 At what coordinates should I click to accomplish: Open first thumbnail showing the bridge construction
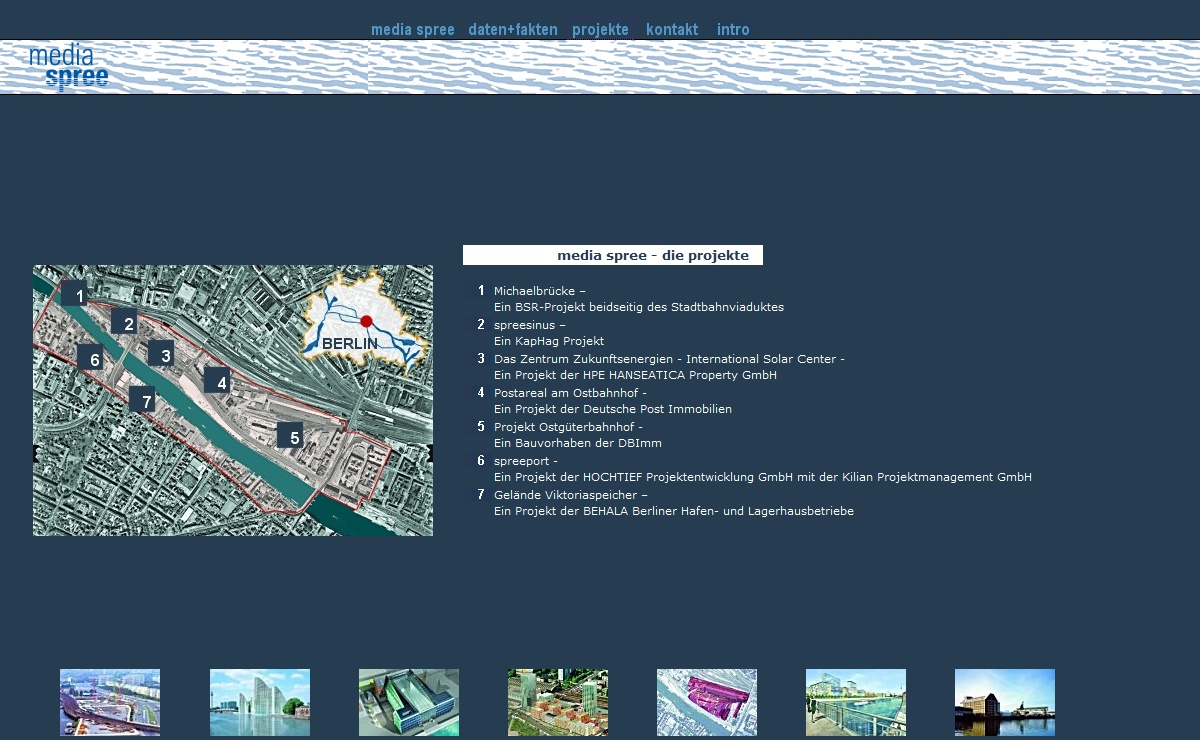[x=110, y=702]
